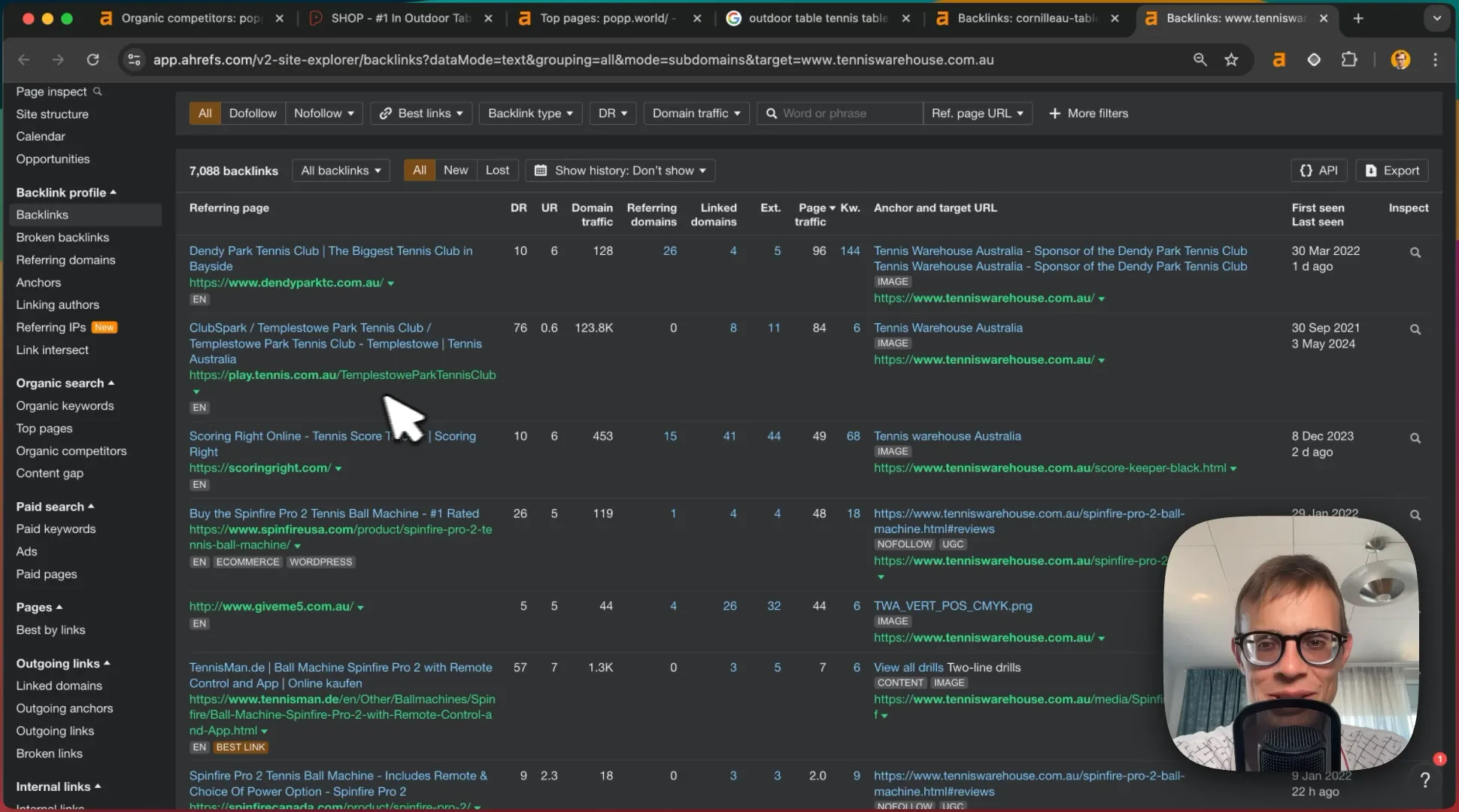Click the browser reload icon

[93, 59]
